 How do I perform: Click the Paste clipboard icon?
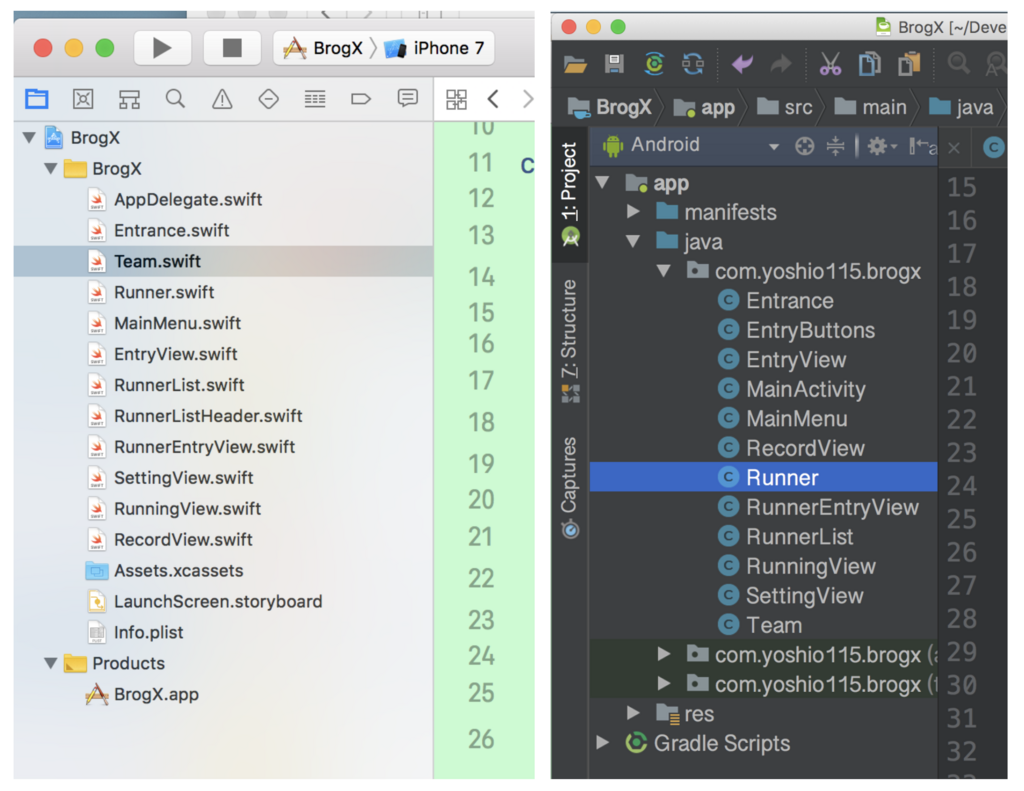[x=909, y=64]
